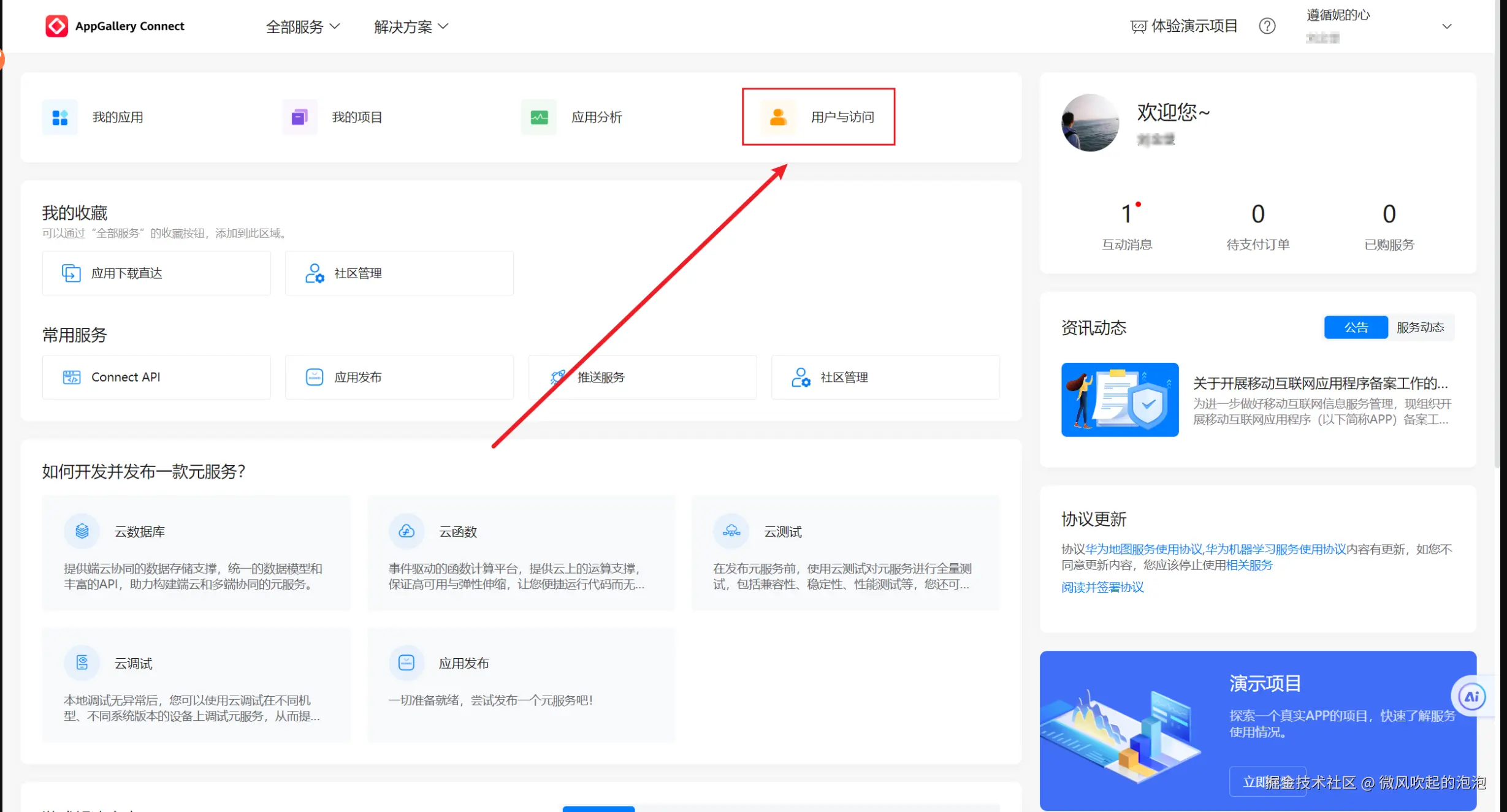Screen dimensions: 1507x812
Task: Click the 互动消息 count number
Action: pyautogui.click(x=1126, y=214)
